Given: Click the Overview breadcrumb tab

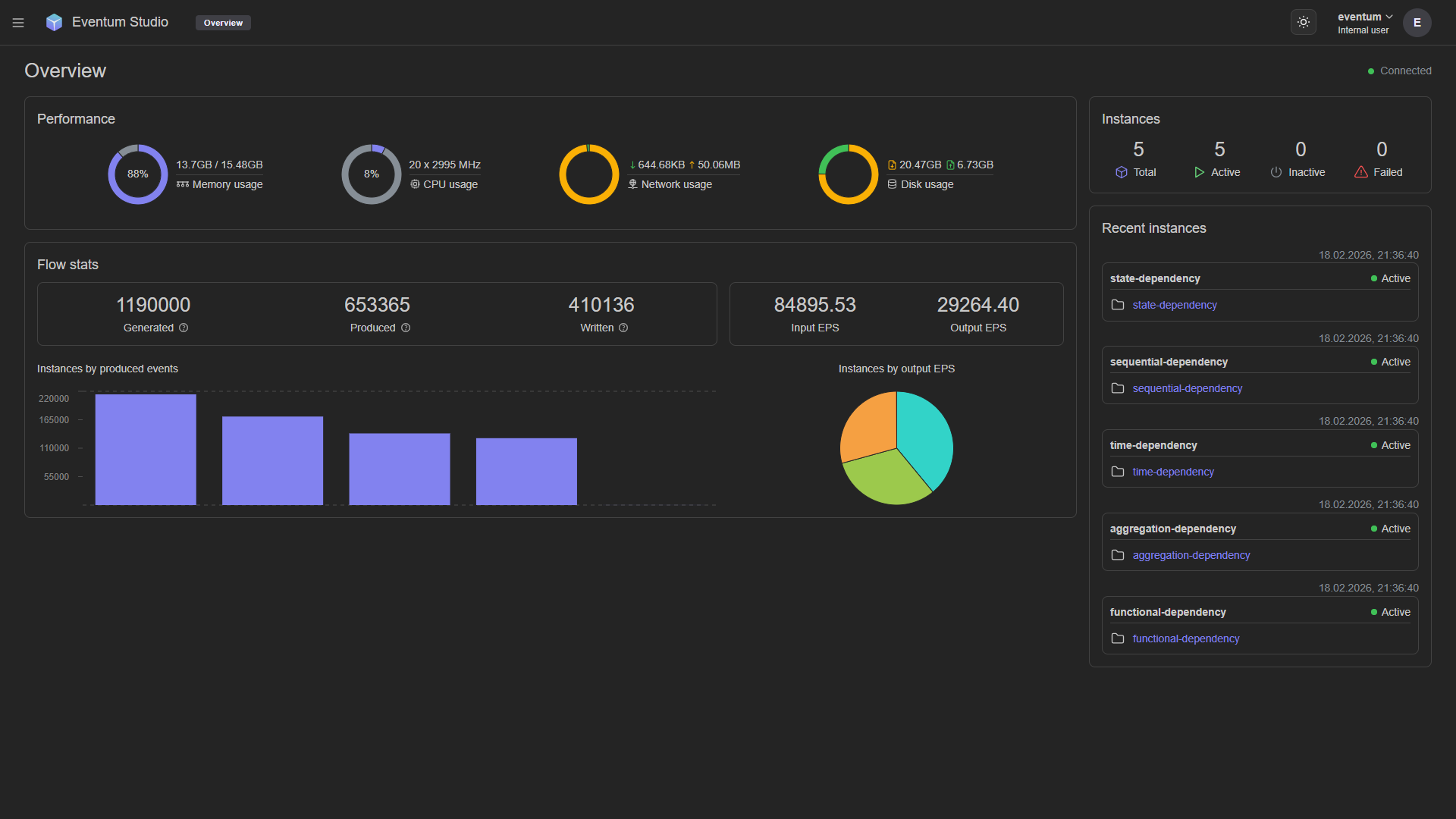Looking at the screenshot, I should click(223, 23).
